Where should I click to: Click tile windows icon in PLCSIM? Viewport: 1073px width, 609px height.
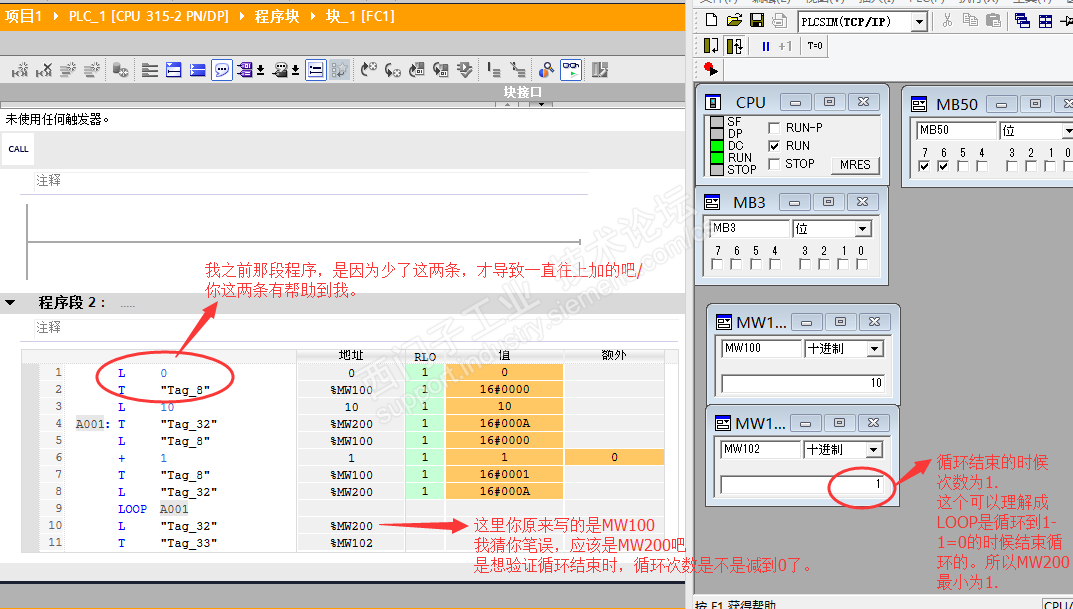pos(1046,21)
